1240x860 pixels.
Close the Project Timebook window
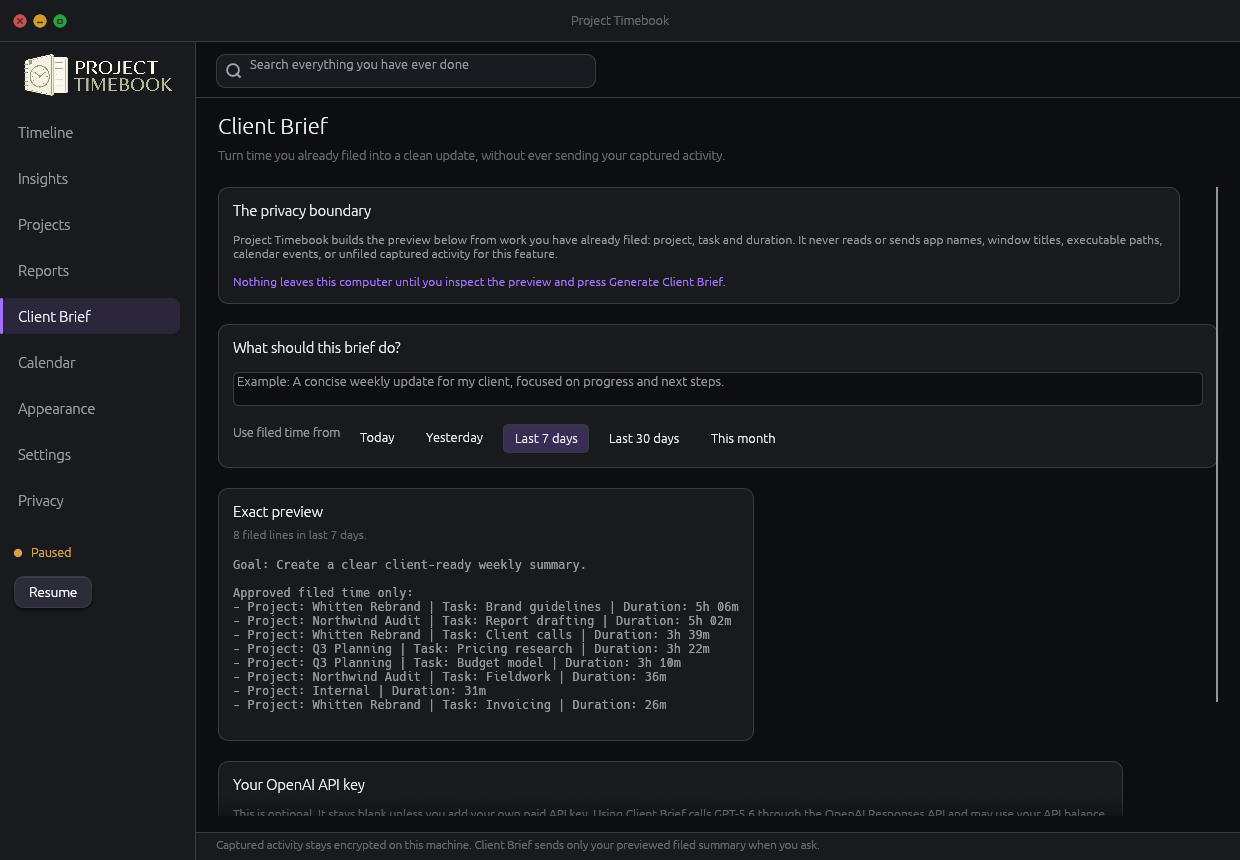(20, 21)
